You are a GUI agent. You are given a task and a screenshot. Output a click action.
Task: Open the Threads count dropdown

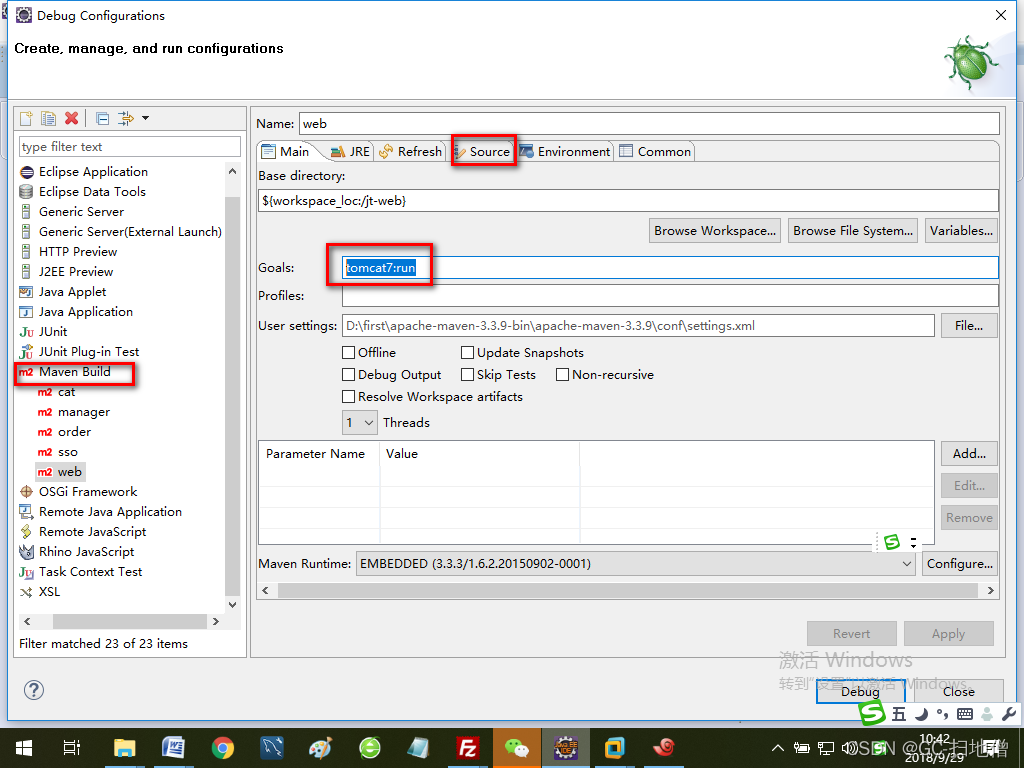pyautogui.click(x=360, y=423)
